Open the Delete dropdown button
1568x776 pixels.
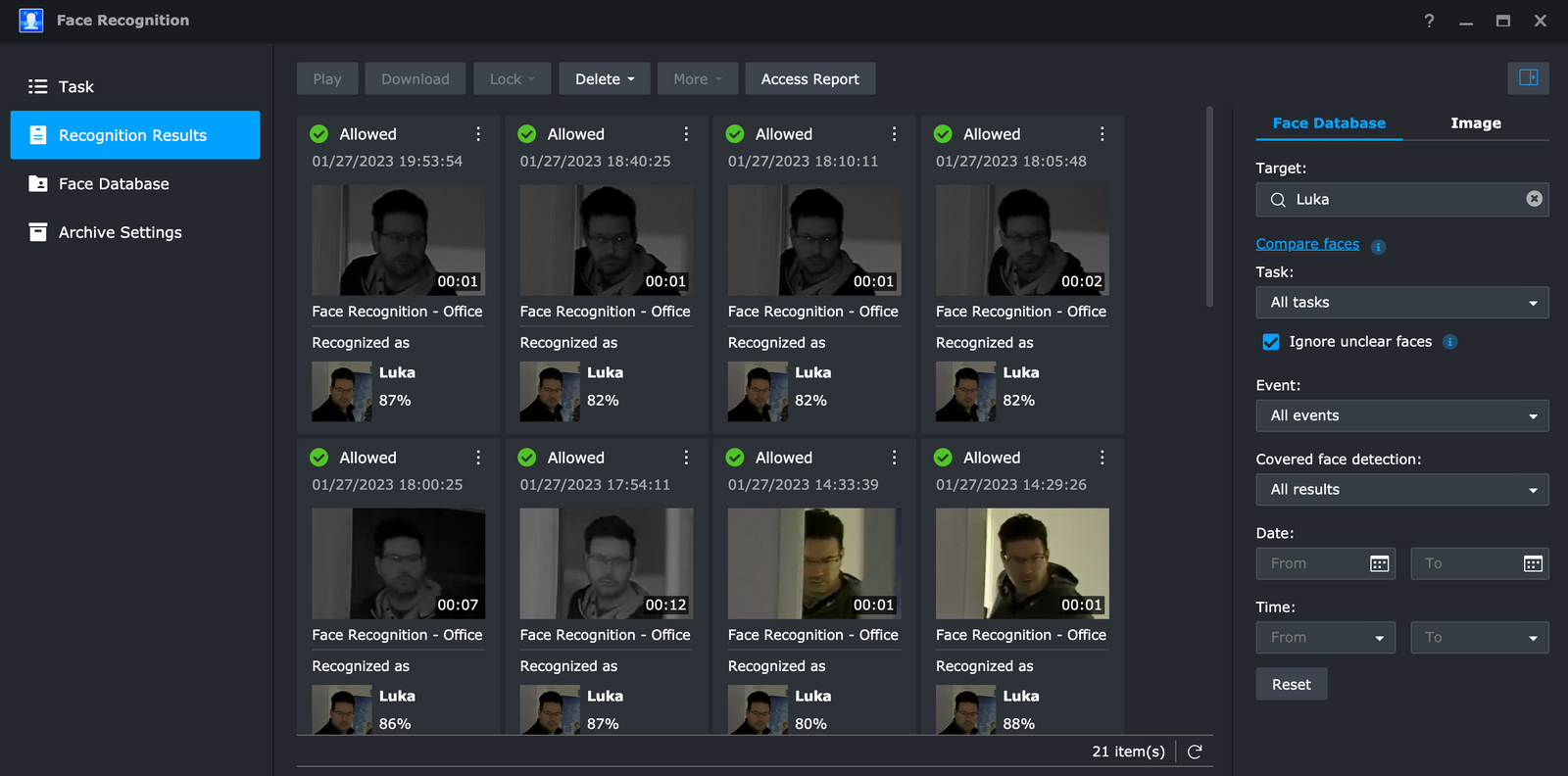(605, 79)
